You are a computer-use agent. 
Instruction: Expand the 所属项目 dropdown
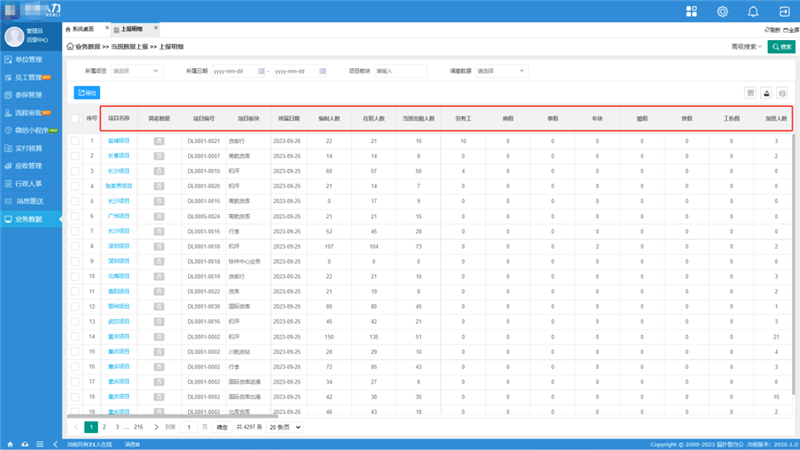[x=135, y=71]
